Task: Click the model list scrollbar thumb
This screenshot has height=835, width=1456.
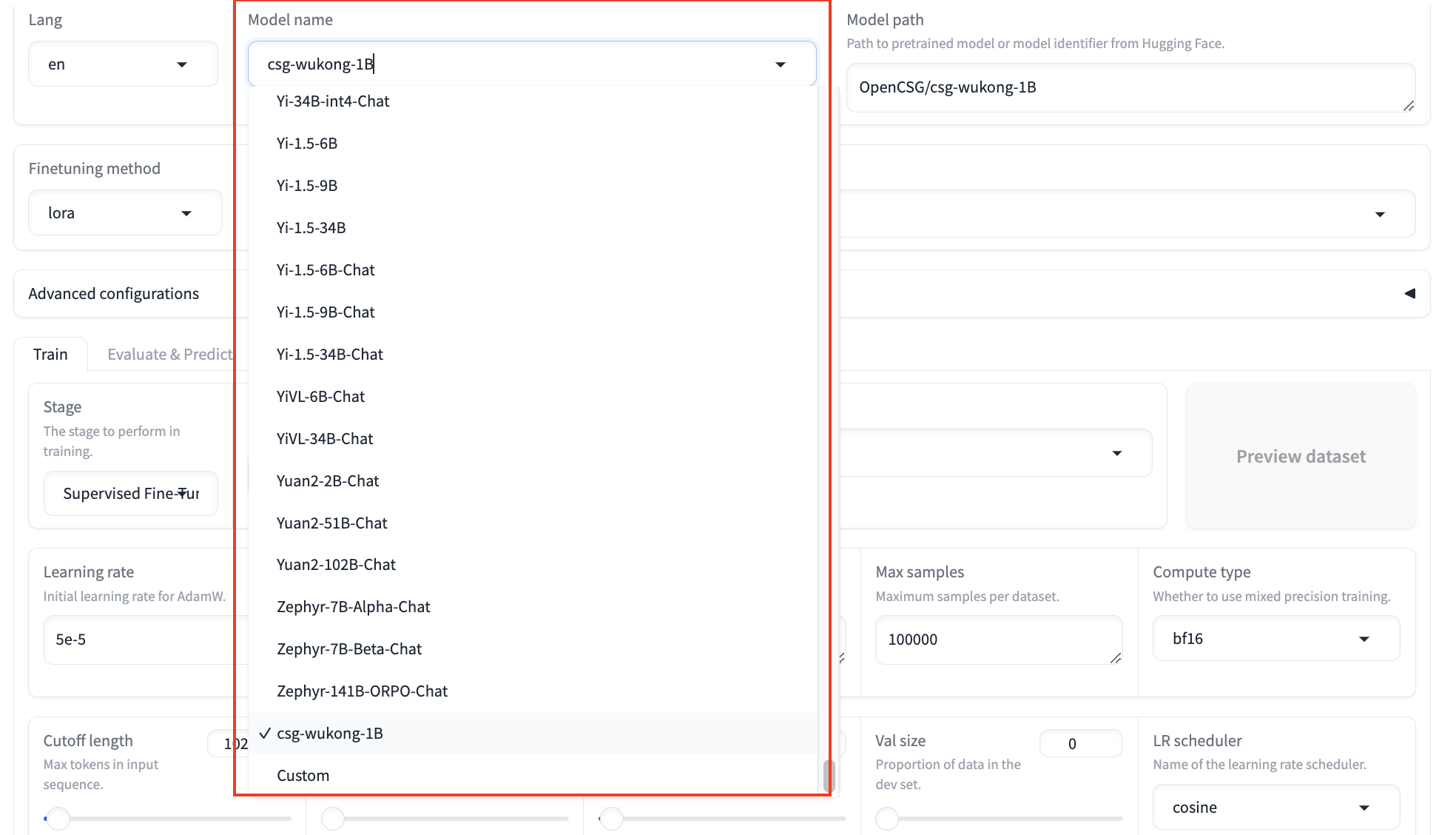Action: point(828,775)
